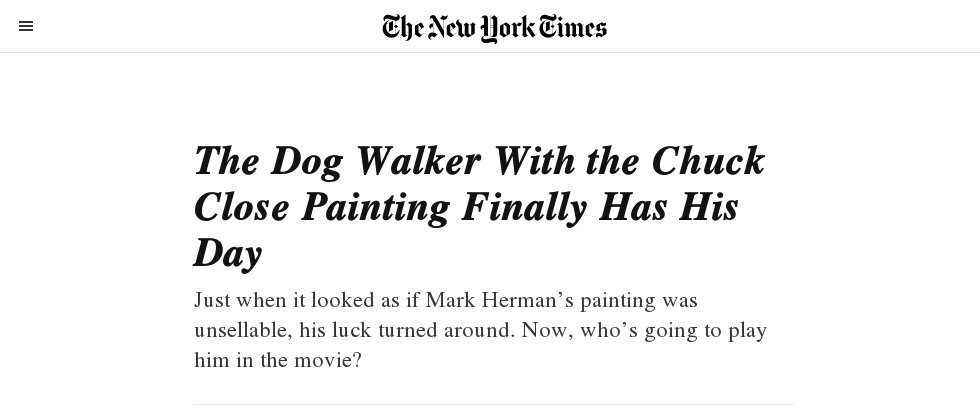Click "Close Painting" in the headline
Viewport: 980px width, 408px height.
click(x=322, y=208)
